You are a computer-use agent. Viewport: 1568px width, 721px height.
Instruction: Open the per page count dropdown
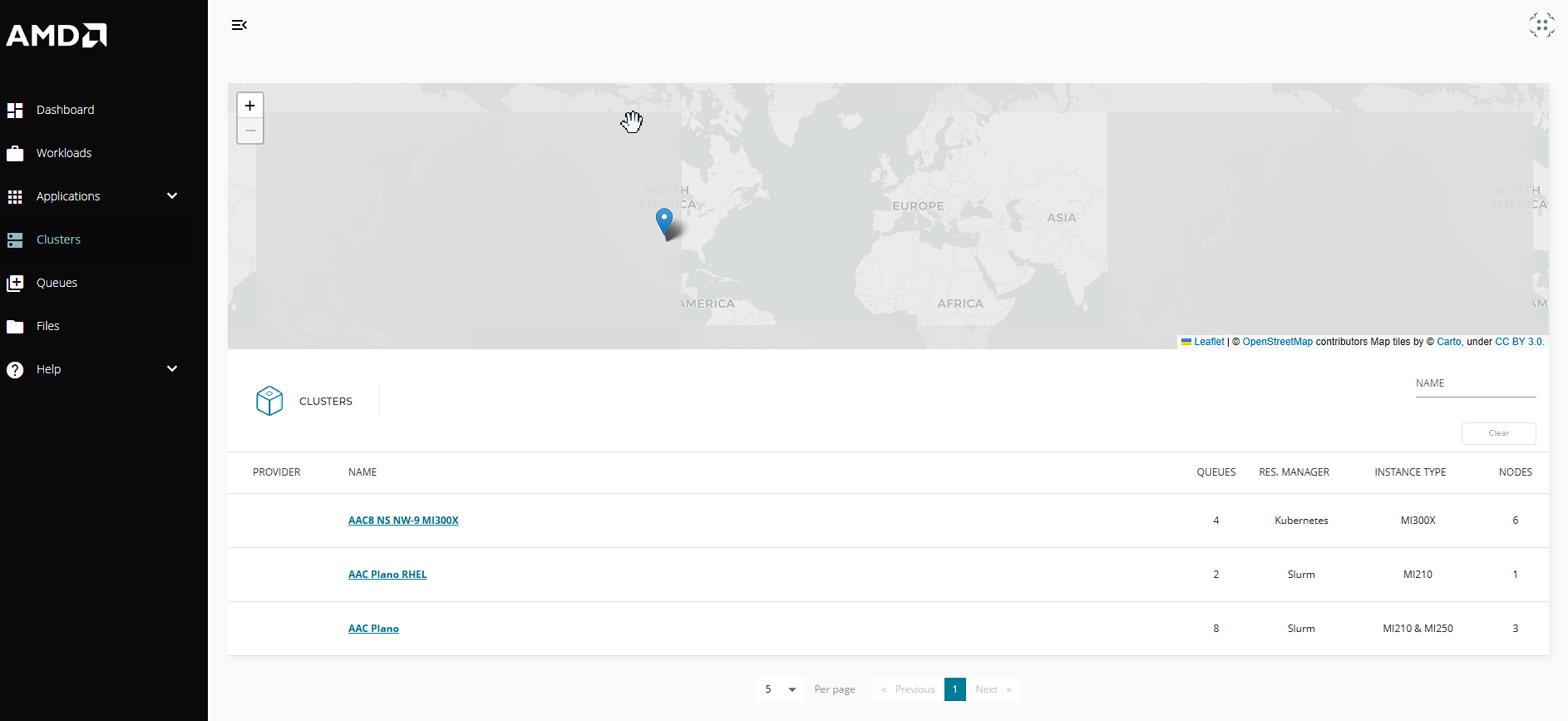tap(780, 689)
